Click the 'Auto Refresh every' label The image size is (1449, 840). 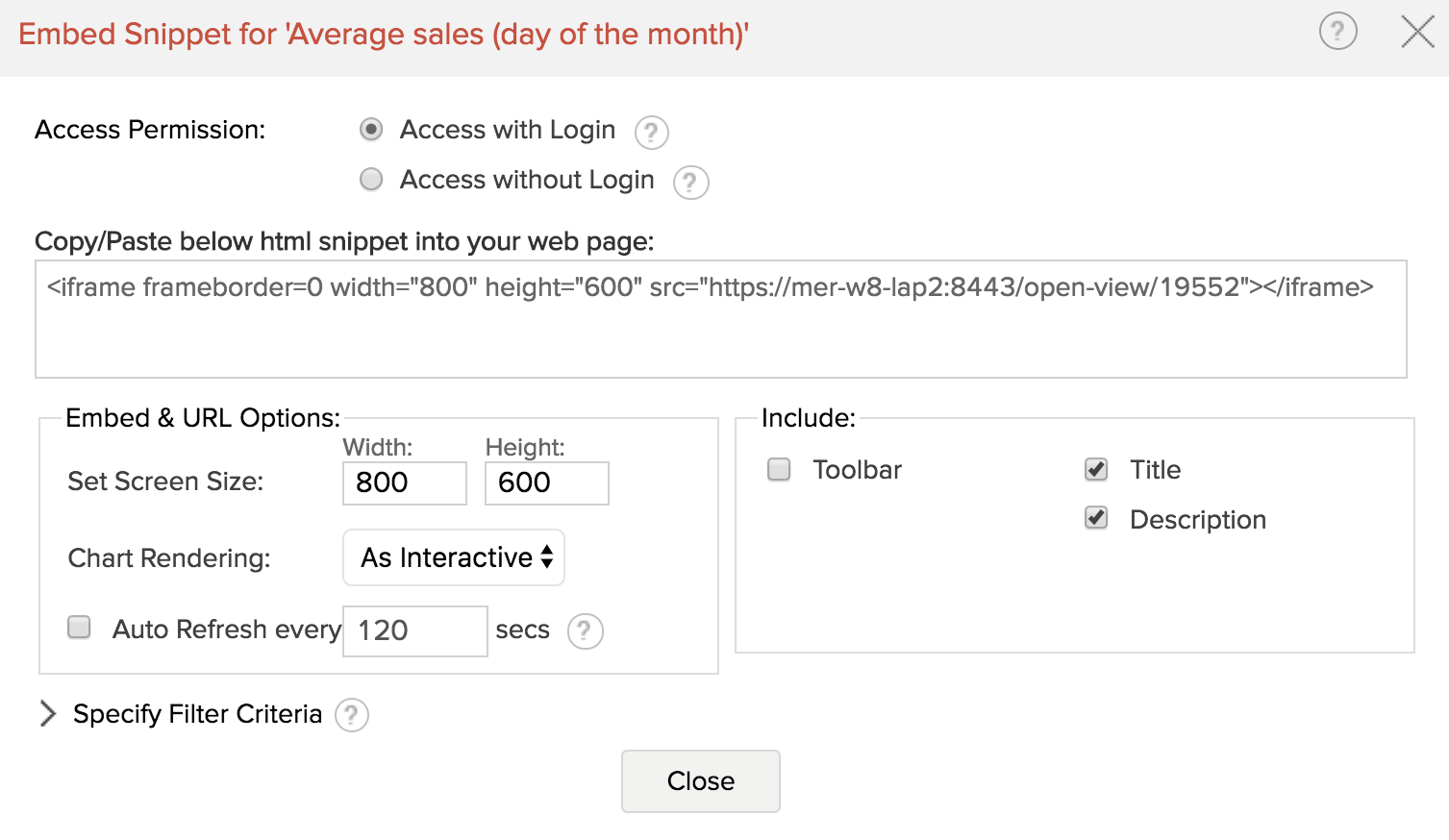pyautogui.click(x=227, y=630)
